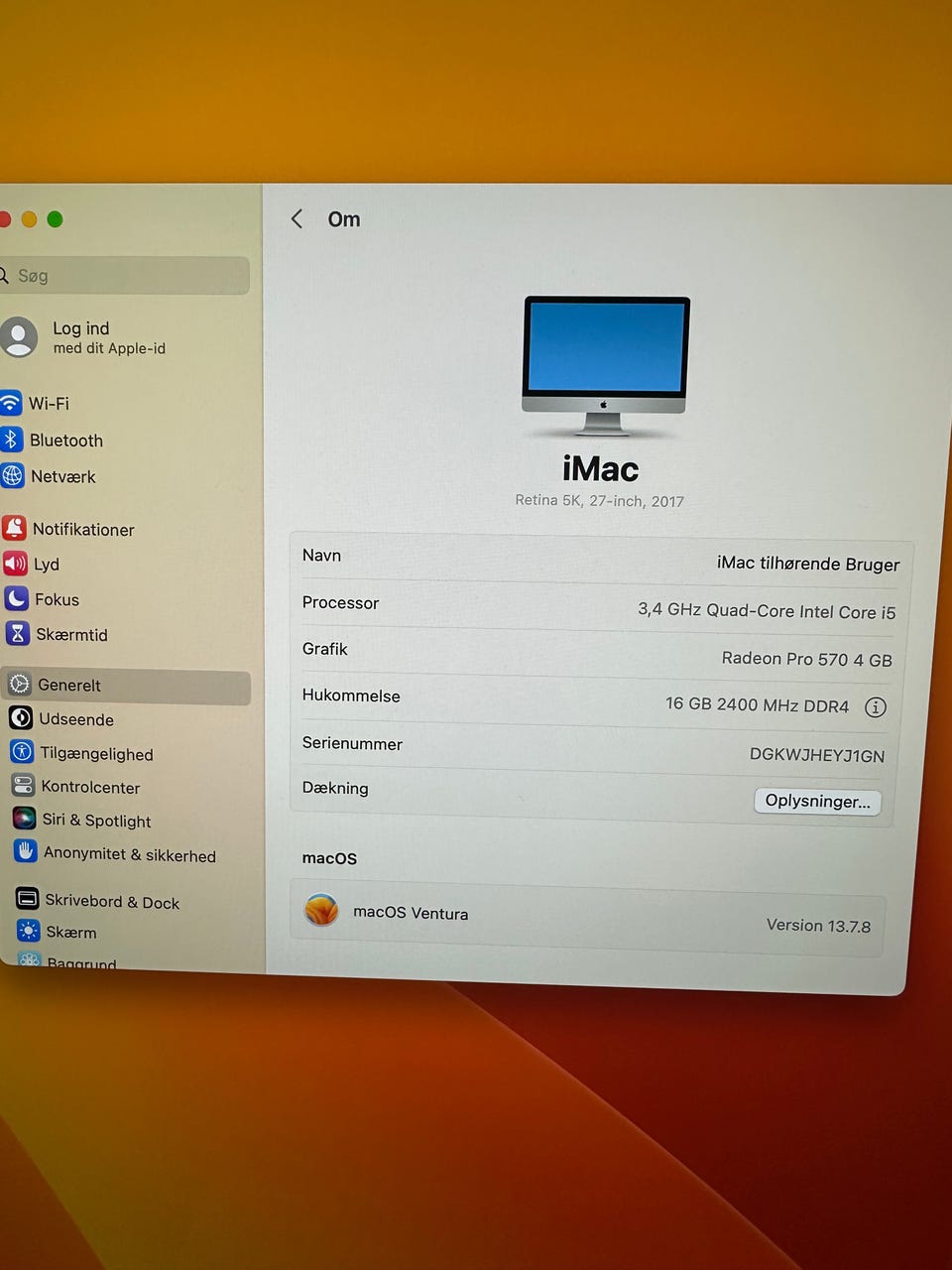Screen dimensions: 952x1270
Task: Click the serial number DGKWJHEYJ1GN
Action: point(817,755)
